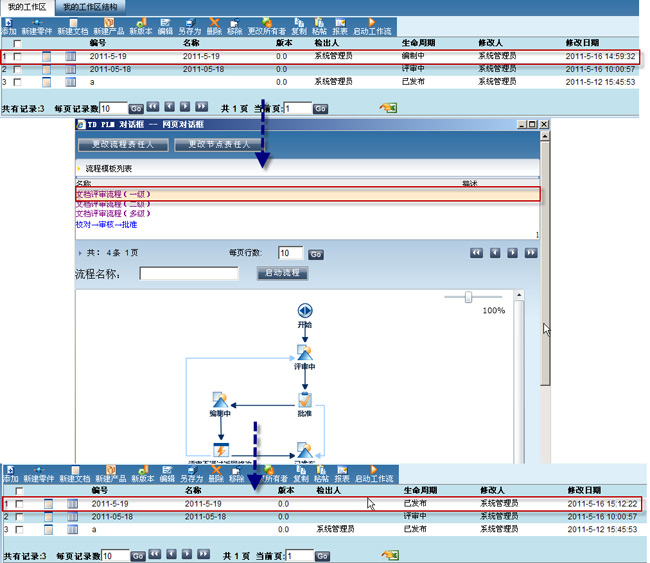Screen dimensions: 650x563
Task: Click 更改所有者 icon in top toolbar
Action: (x=266, y=22)
